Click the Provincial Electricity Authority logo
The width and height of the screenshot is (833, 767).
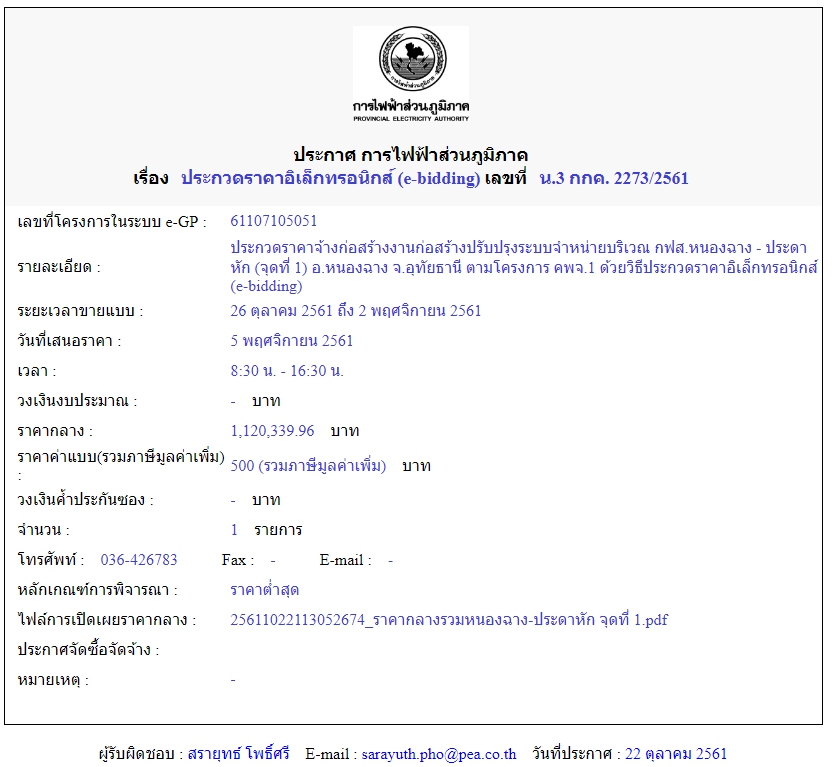coord(411,75)
